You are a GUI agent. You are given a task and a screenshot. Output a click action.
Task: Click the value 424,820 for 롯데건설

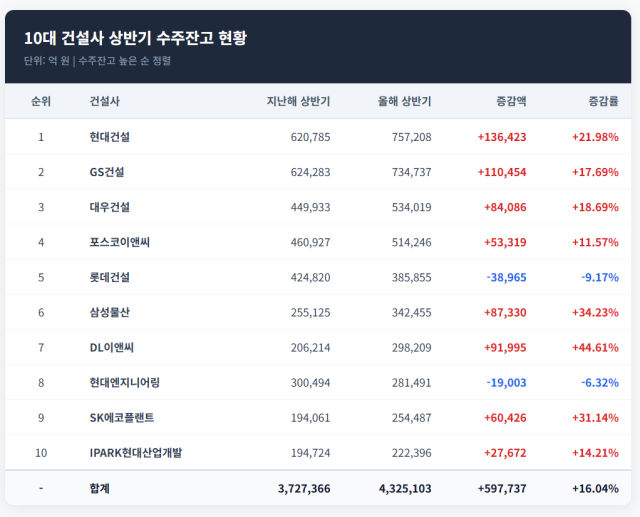pyautogui.click(x=310, y=277)
